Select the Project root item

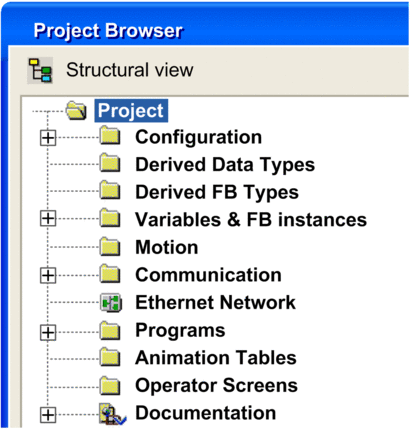coord(131,111)
